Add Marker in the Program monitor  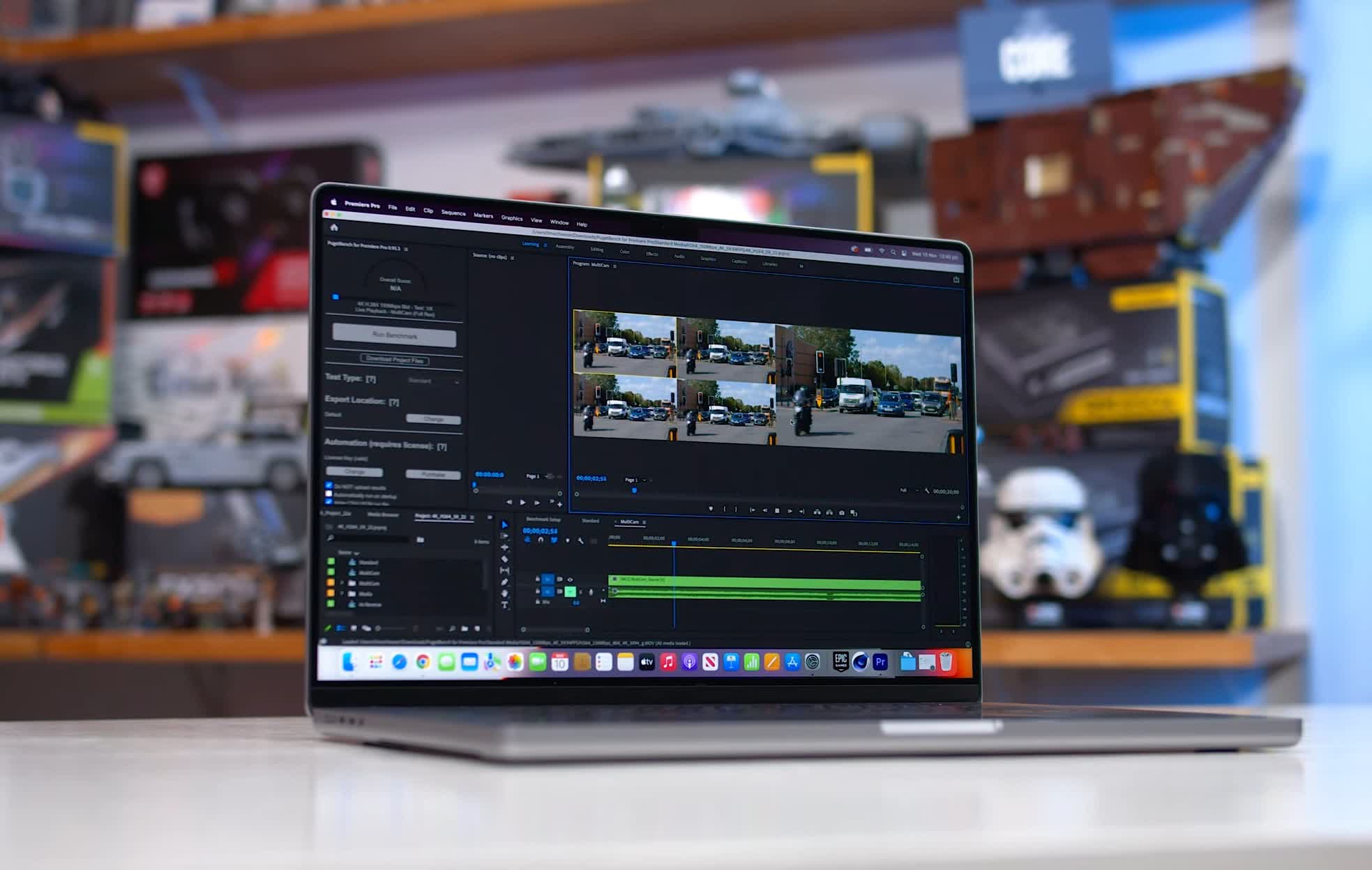711,509
